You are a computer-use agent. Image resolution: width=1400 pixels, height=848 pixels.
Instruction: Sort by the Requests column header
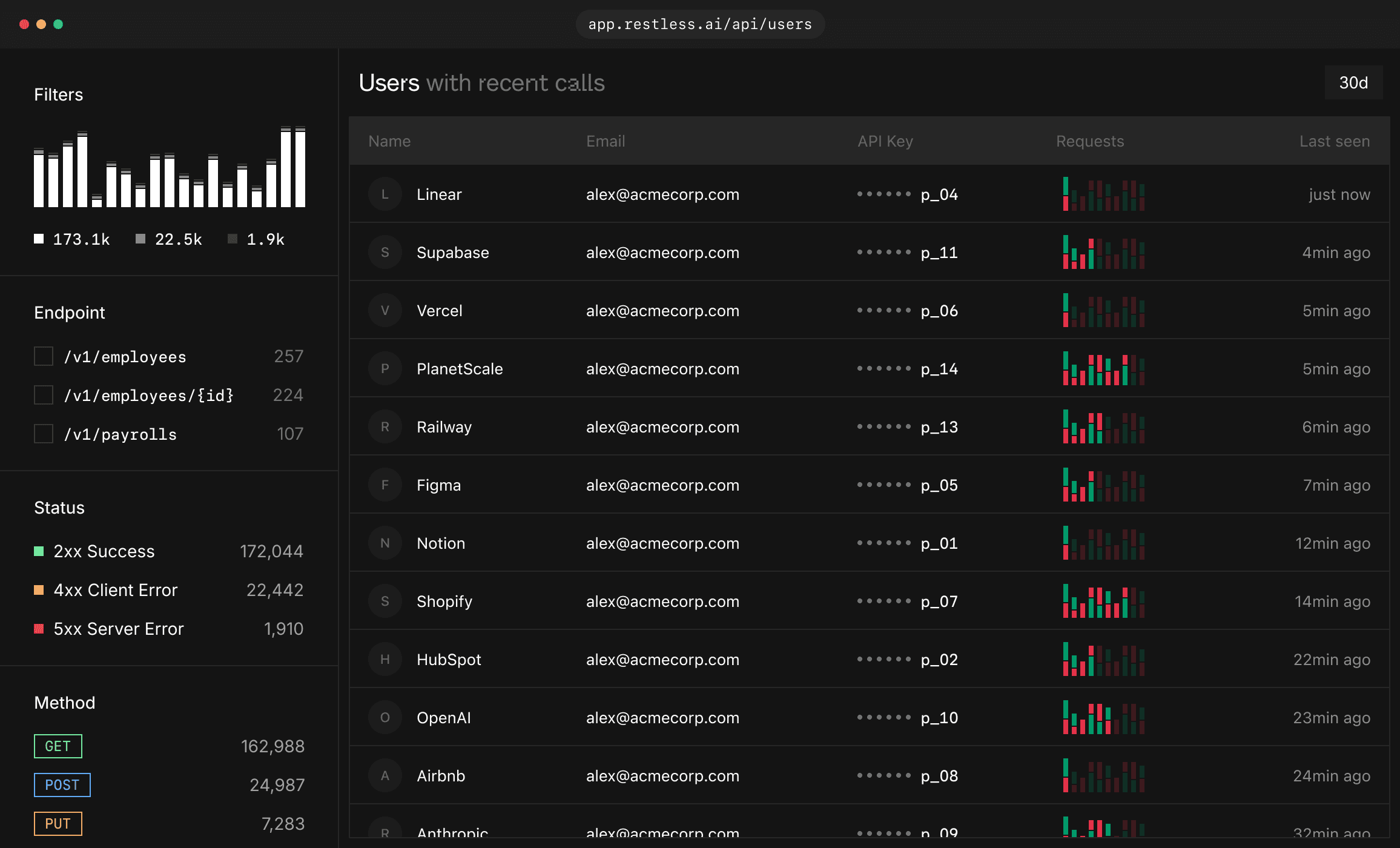tap(1090, 141)
